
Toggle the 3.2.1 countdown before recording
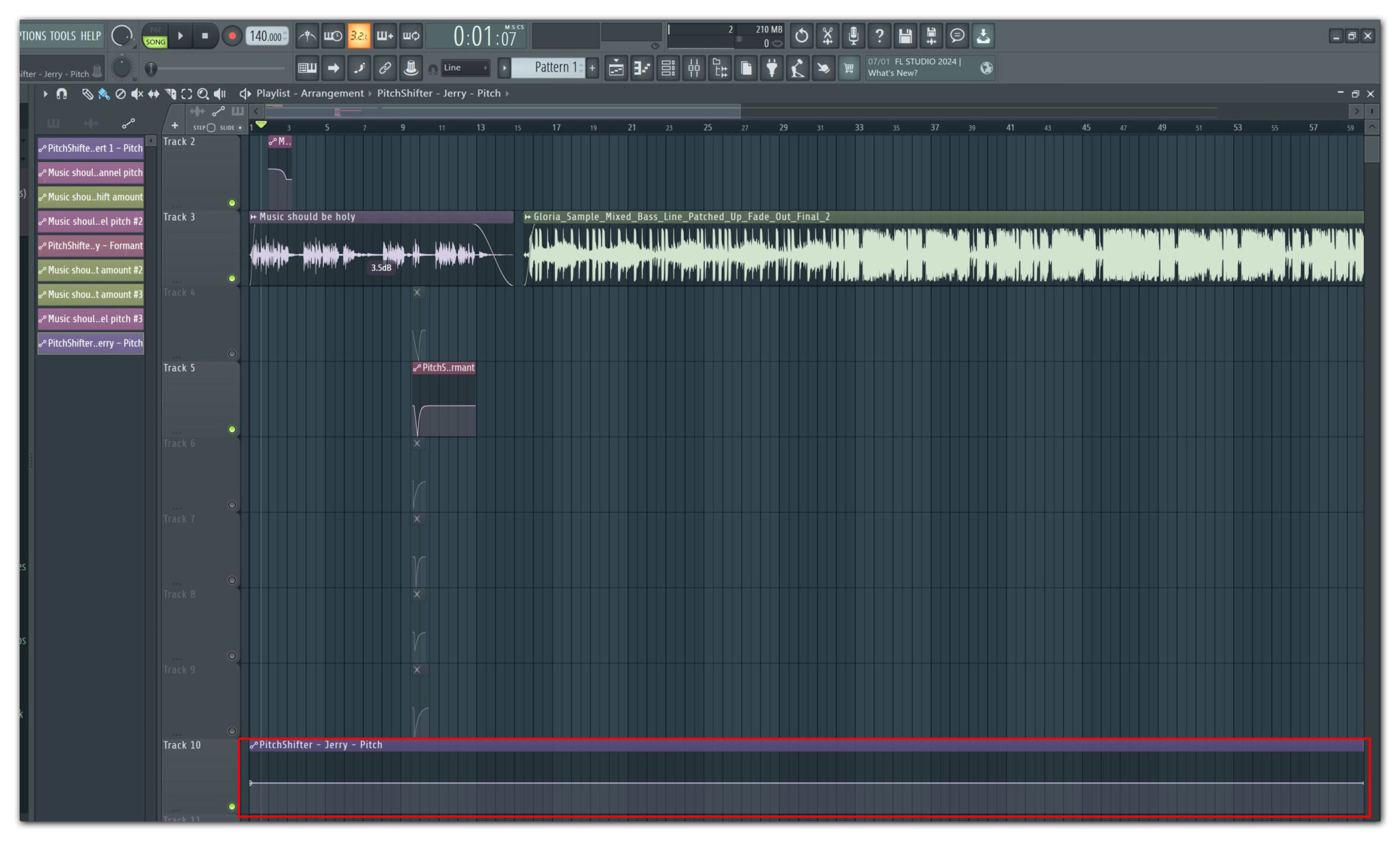[359, 36]
